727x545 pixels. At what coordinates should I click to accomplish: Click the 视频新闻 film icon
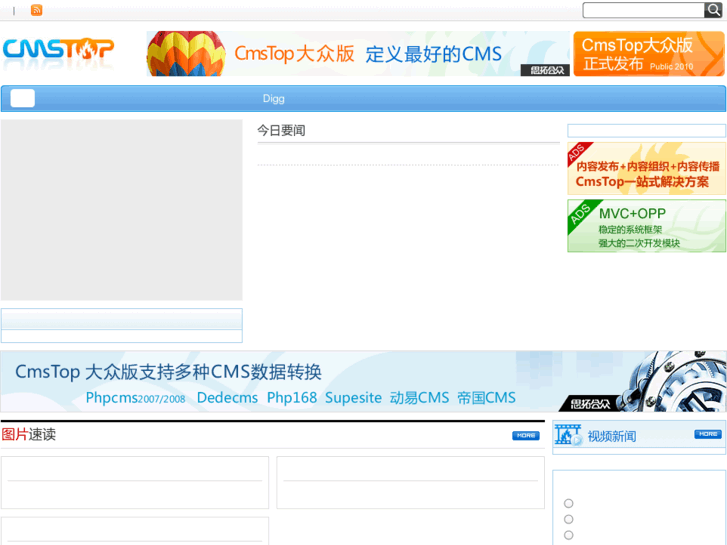point(568,435)
